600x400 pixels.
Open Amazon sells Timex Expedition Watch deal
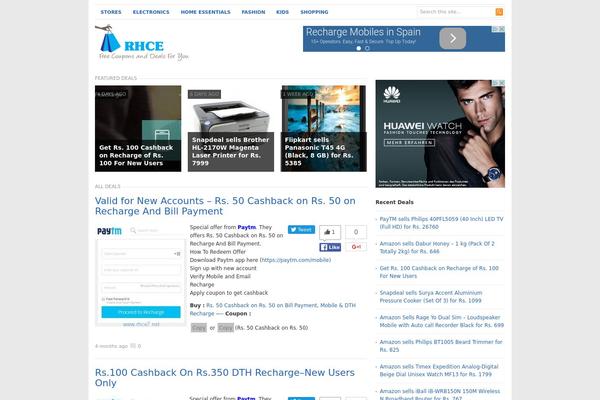coord(439,370)
